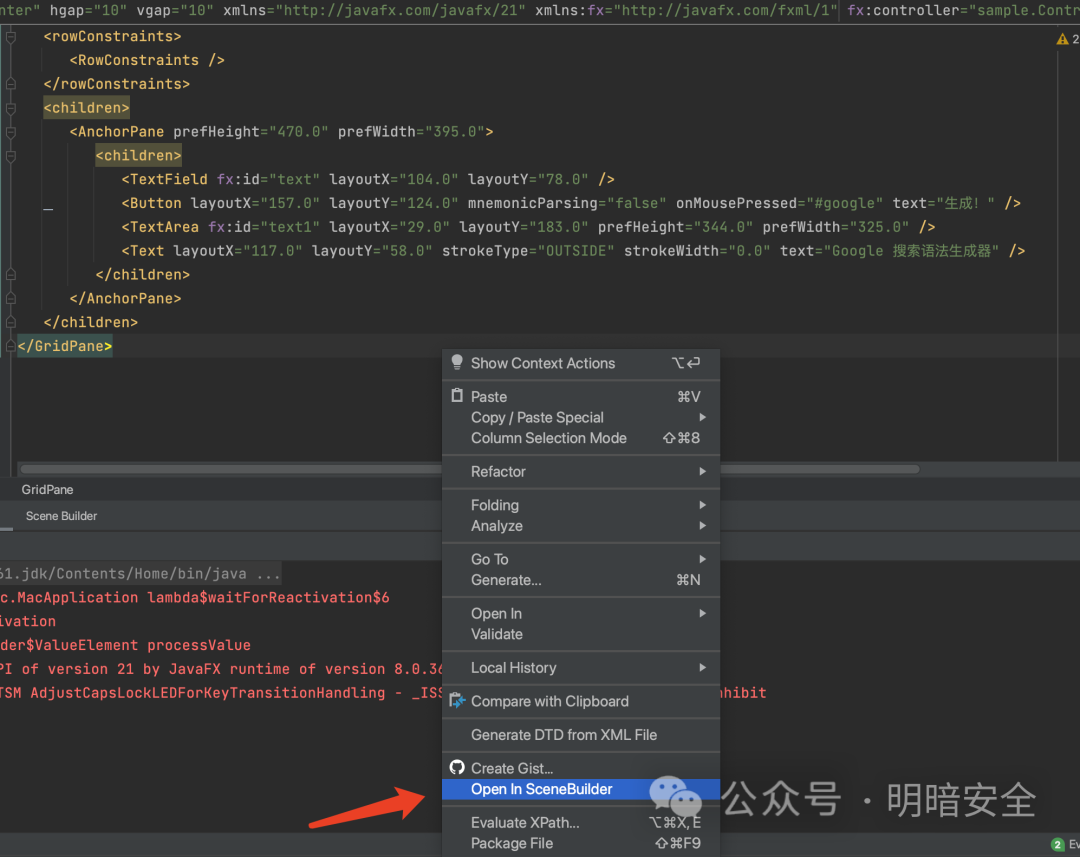
Task: Click the console line mentioning JavaFX runtime version
Action: [x=222, y=669]
